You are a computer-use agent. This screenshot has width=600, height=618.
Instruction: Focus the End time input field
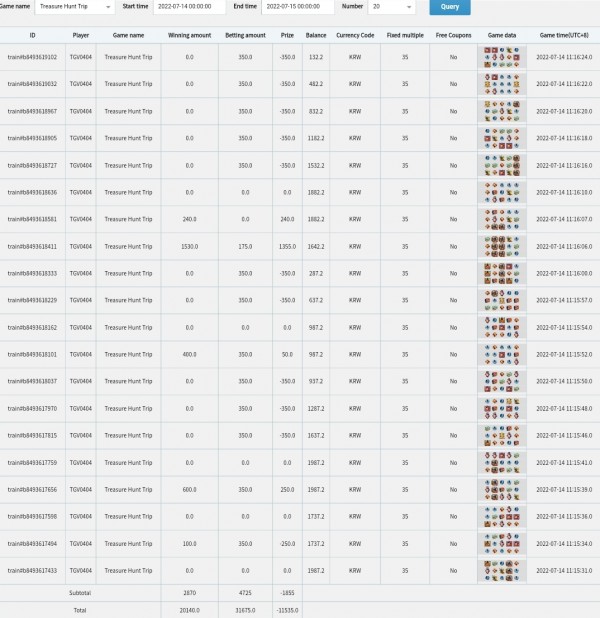(298, 7)
